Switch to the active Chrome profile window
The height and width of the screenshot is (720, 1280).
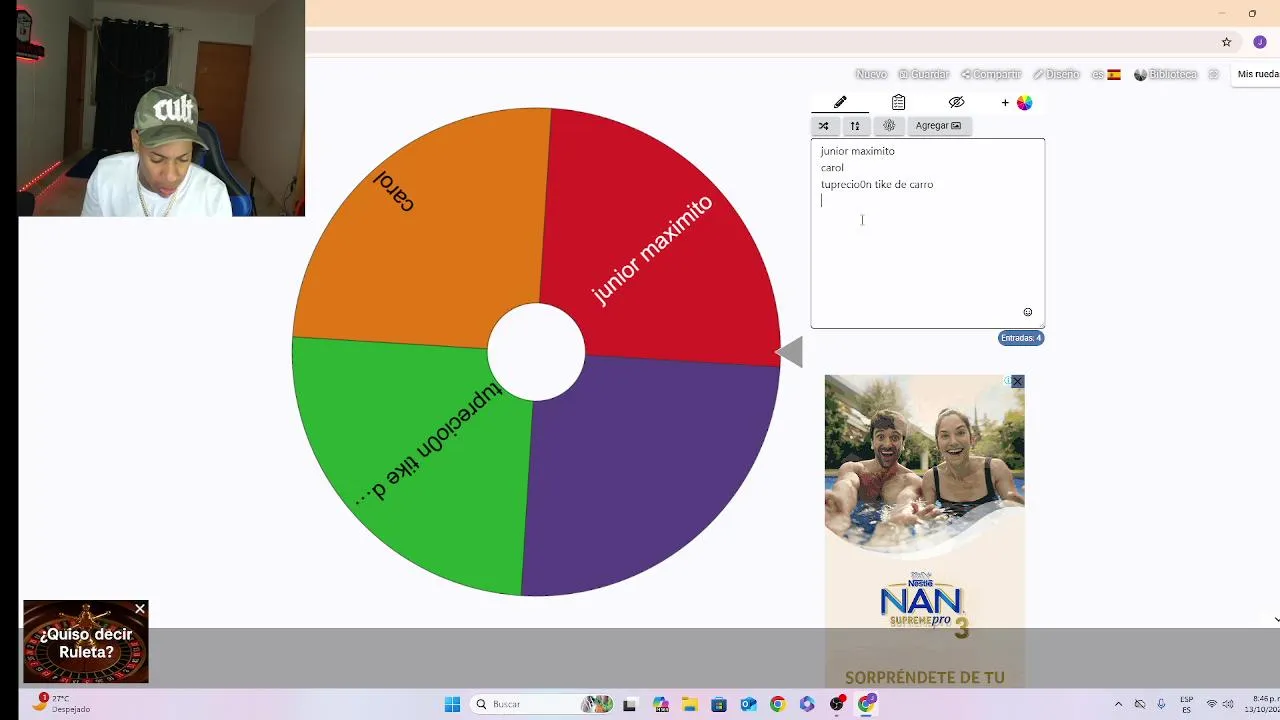(867, 704)
